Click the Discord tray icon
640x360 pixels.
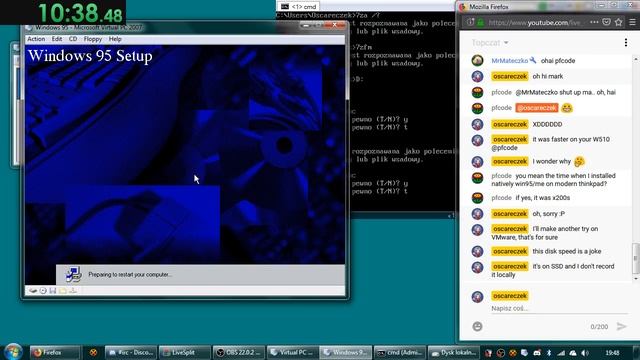pyautogui.click(x=537, y=353)
